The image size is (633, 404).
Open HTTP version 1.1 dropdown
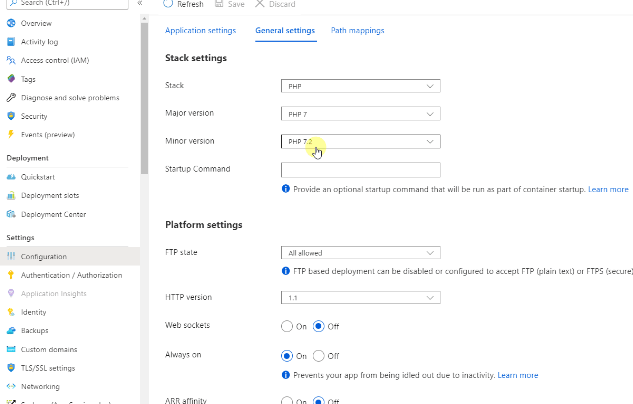pos(361,297)
